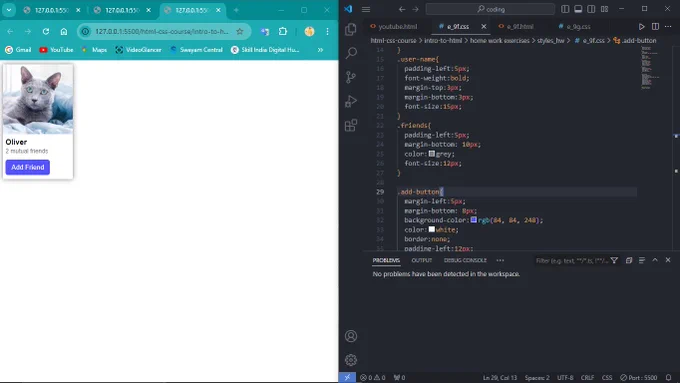The height and width of the screenshot is (383, 680).
Task: Open the Extensions view
Action: [351, 125]
